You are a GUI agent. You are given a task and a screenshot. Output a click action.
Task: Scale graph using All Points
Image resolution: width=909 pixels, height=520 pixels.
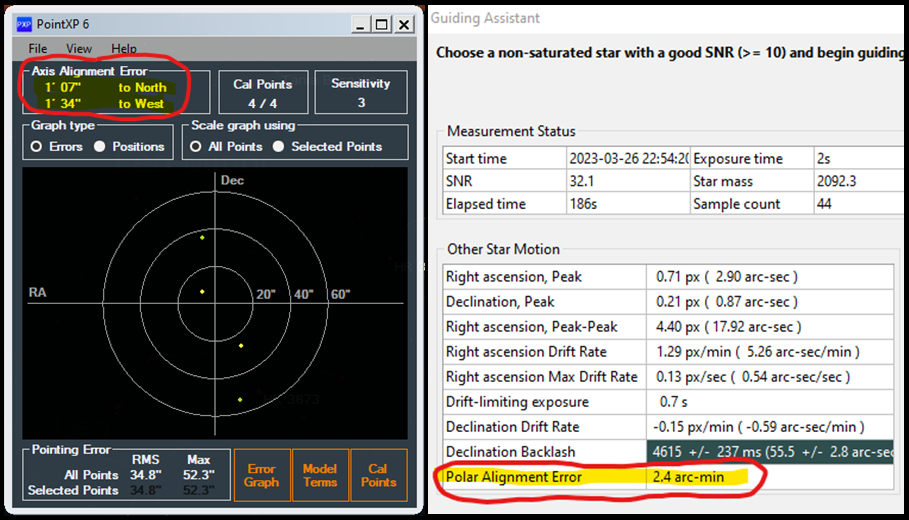pos(196,147)
